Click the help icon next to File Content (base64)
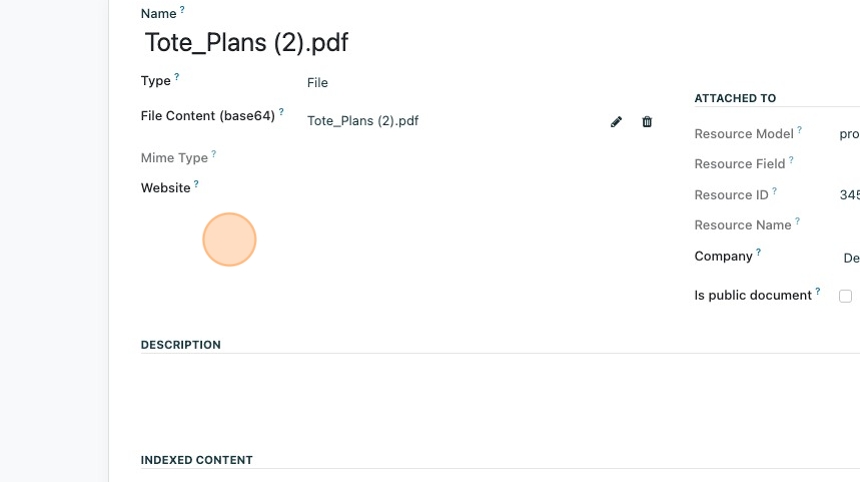The image size is (860, 482). click(x=281, y=112)
